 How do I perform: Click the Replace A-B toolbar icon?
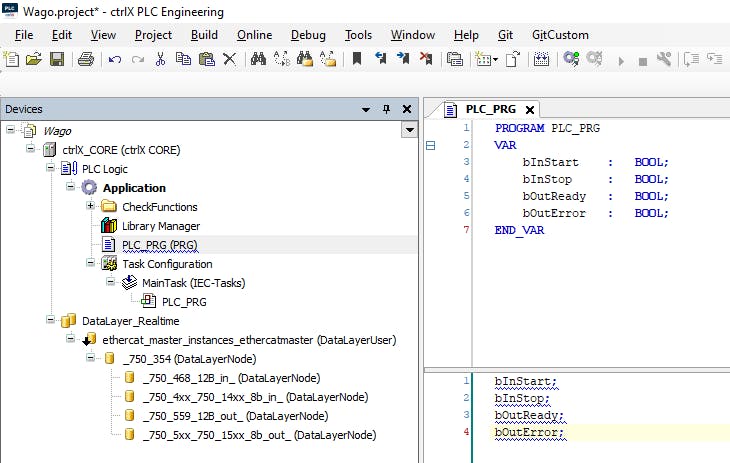click(x=282, y=59)
